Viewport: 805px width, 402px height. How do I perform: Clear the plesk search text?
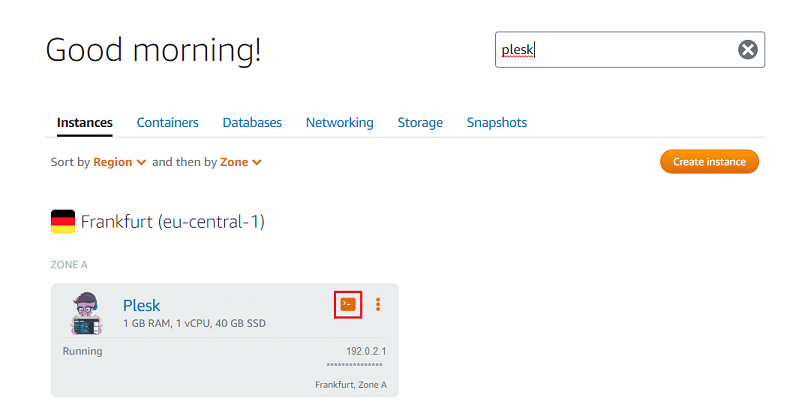(x=747, y=50)
